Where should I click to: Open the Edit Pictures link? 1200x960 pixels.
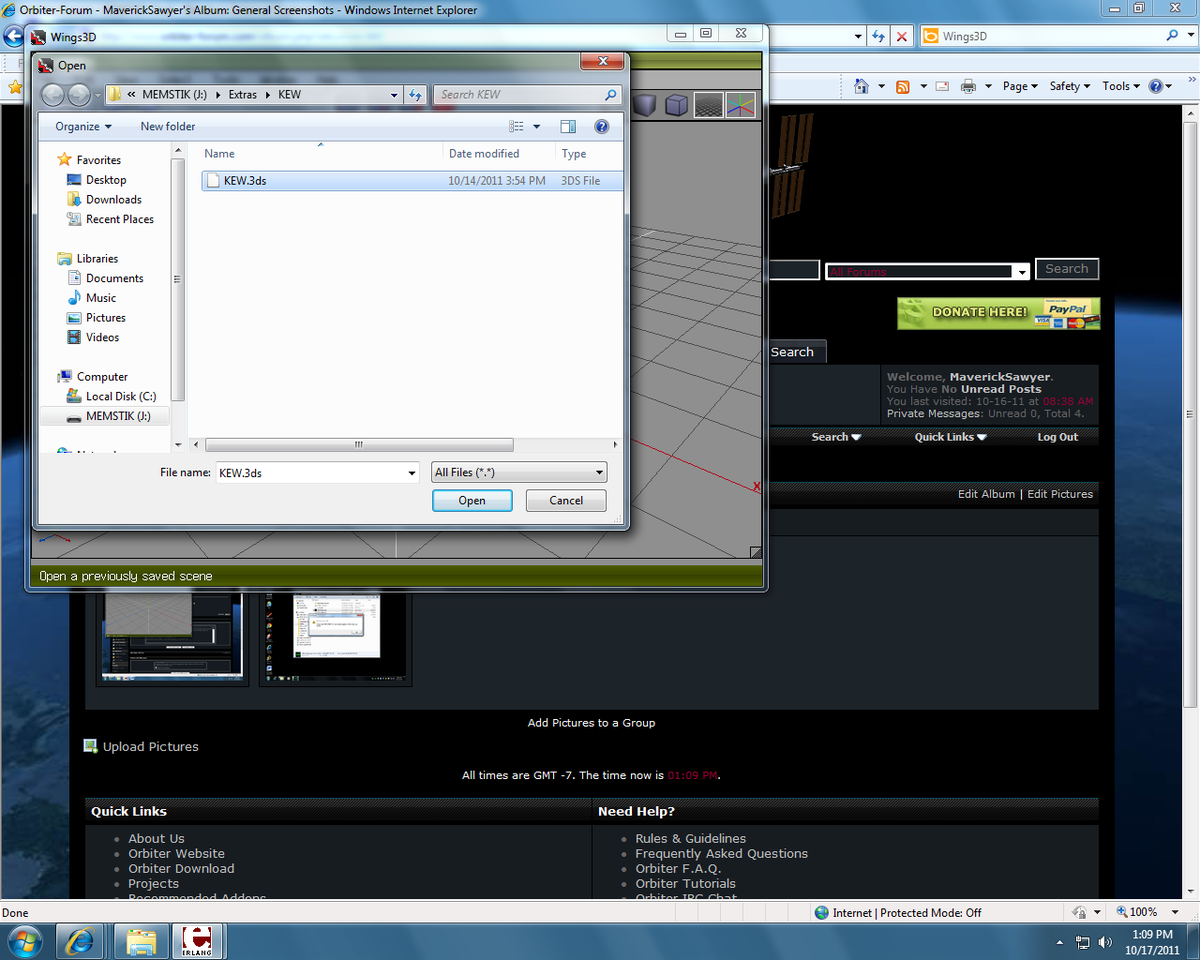pos(1060,494)
